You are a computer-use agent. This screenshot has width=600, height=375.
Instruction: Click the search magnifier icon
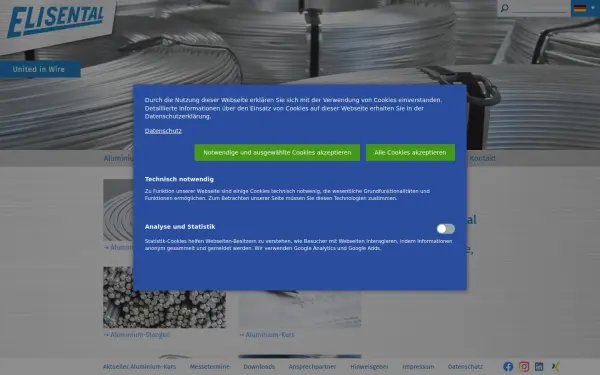pos(505,8)
